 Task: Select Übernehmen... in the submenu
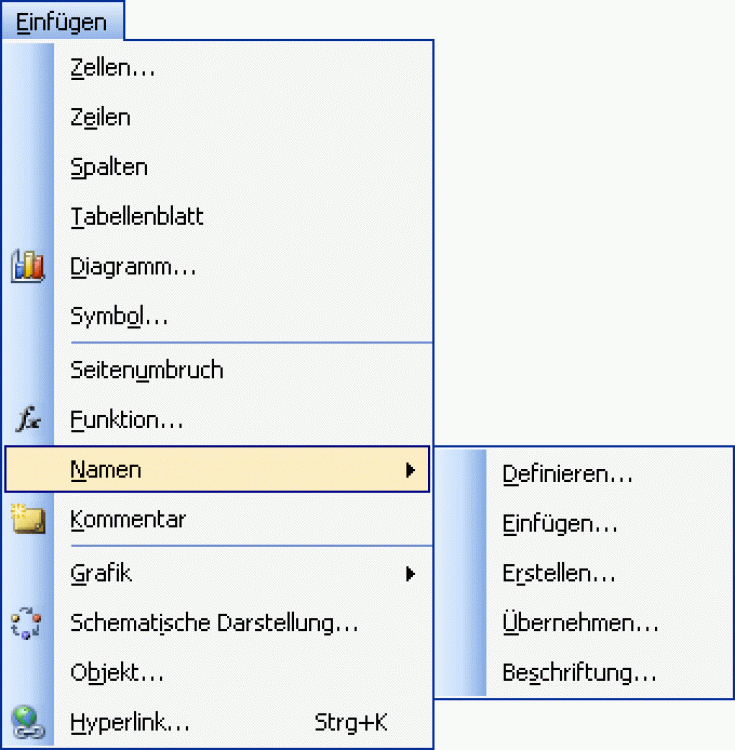(x=580, y=623)
